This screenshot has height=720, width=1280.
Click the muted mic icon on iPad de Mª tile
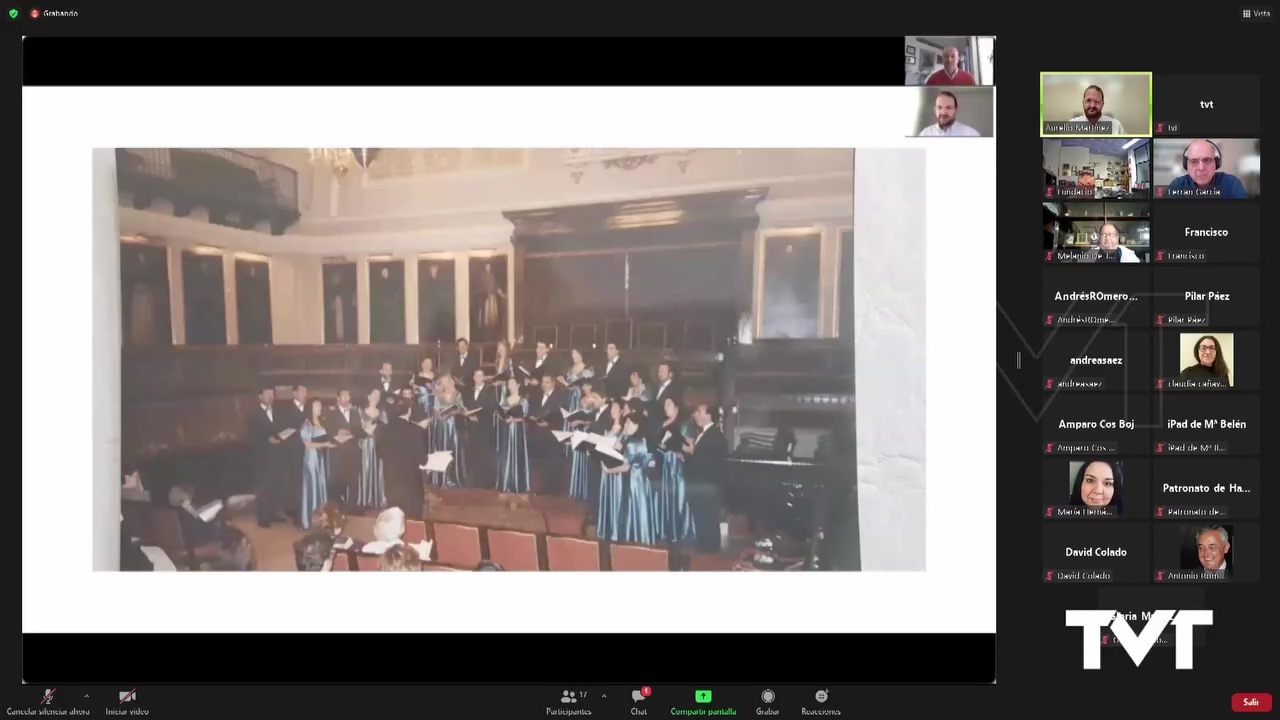tap(1161, 448)
